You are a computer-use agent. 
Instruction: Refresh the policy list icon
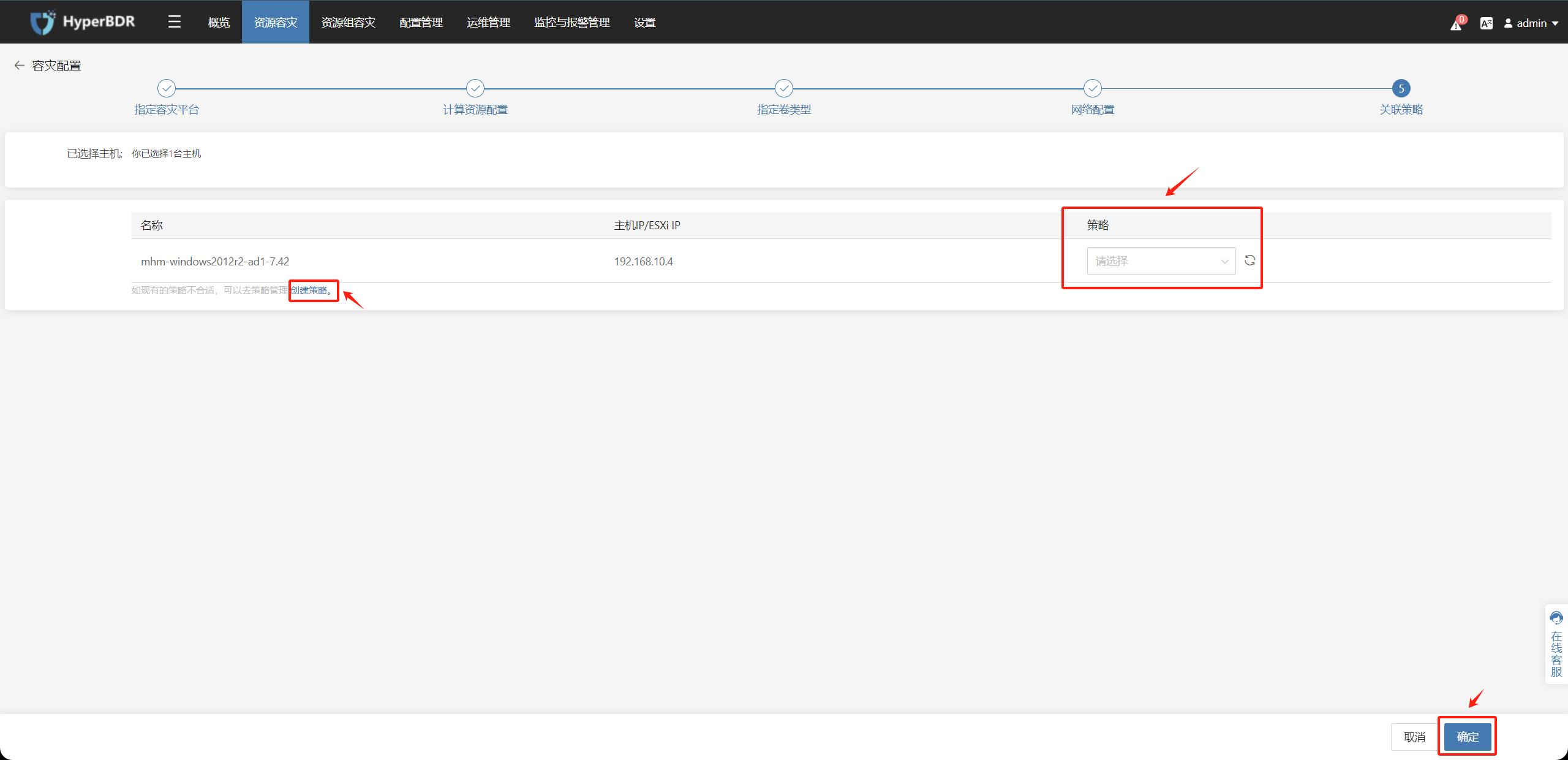point(1250,260)
